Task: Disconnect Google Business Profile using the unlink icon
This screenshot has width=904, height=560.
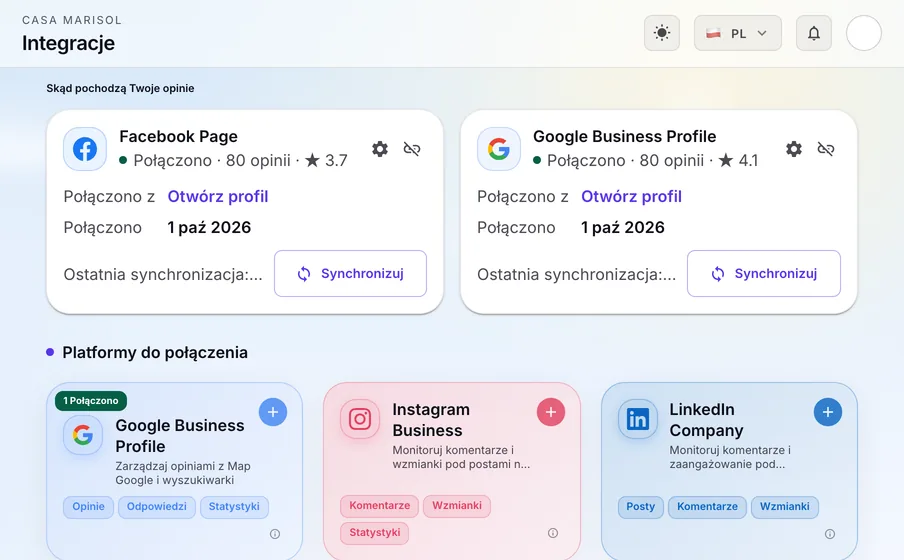Action: [826, 149]
